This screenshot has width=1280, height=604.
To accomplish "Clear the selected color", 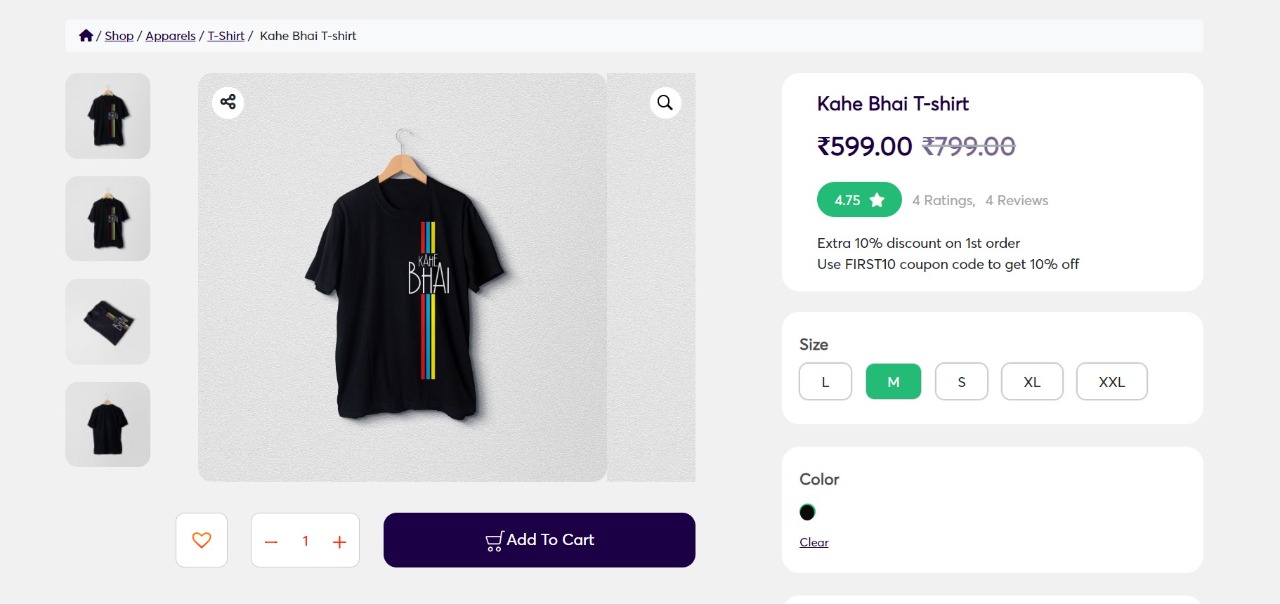I will (814, 542).
